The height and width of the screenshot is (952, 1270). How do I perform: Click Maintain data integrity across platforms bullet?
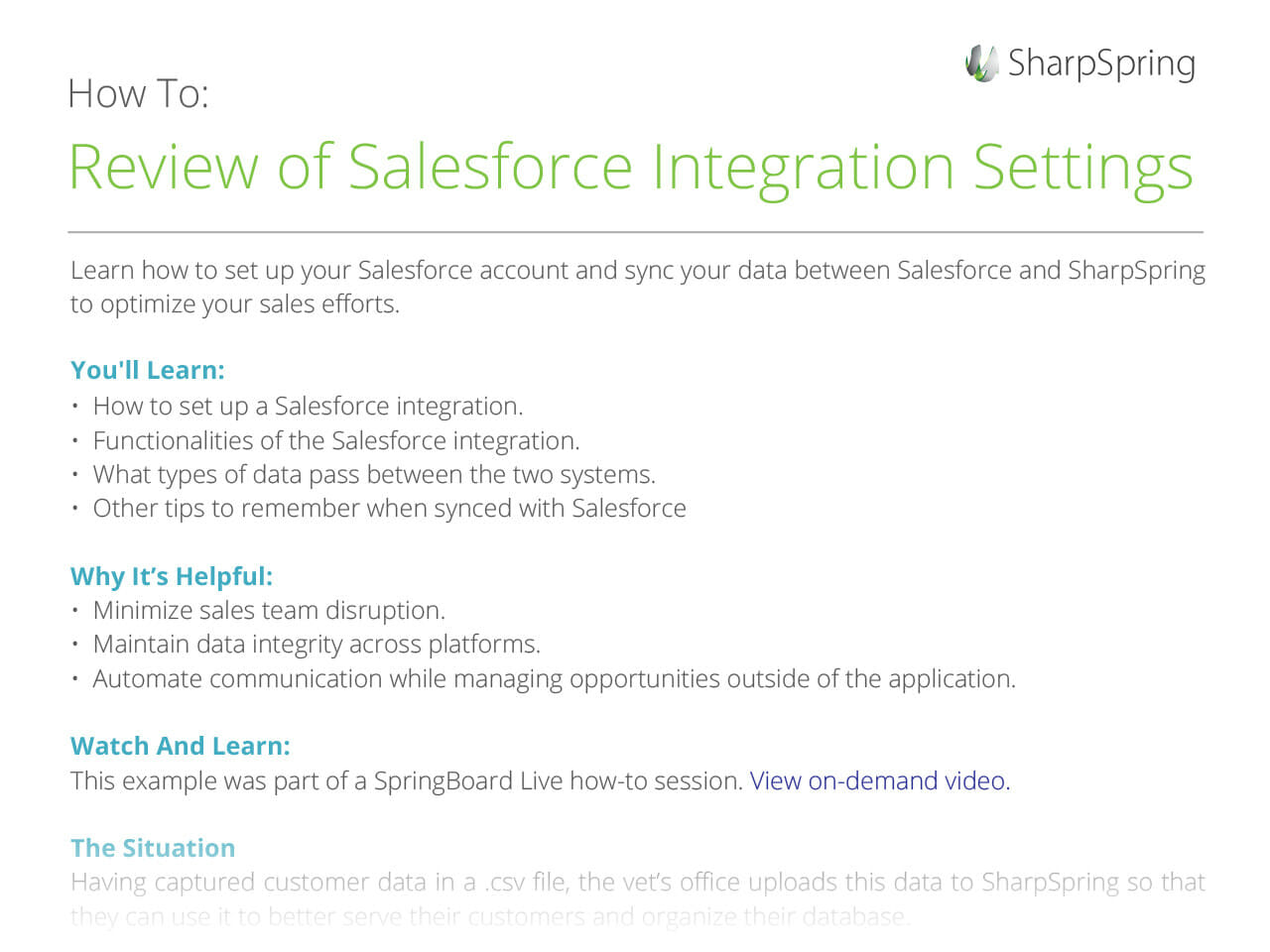click(317, 644)
